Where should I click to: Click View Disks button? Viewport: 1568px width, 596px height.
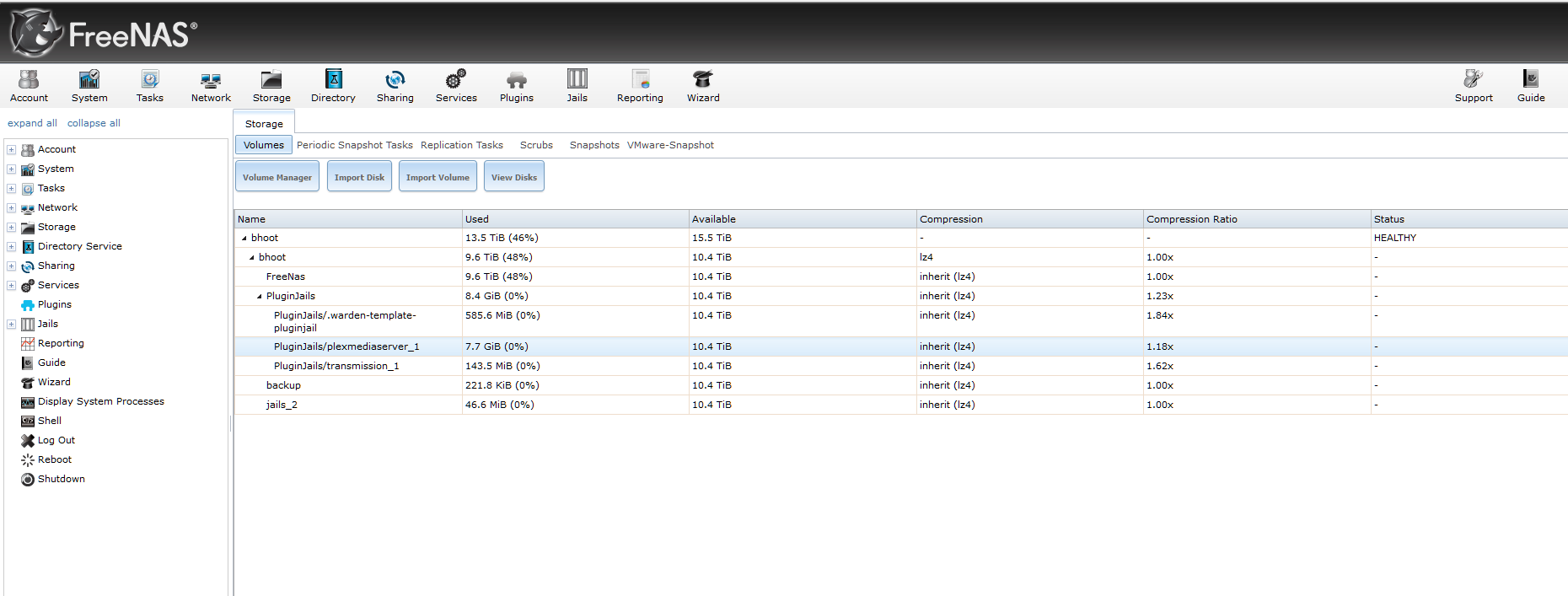(x=514, y=176)
